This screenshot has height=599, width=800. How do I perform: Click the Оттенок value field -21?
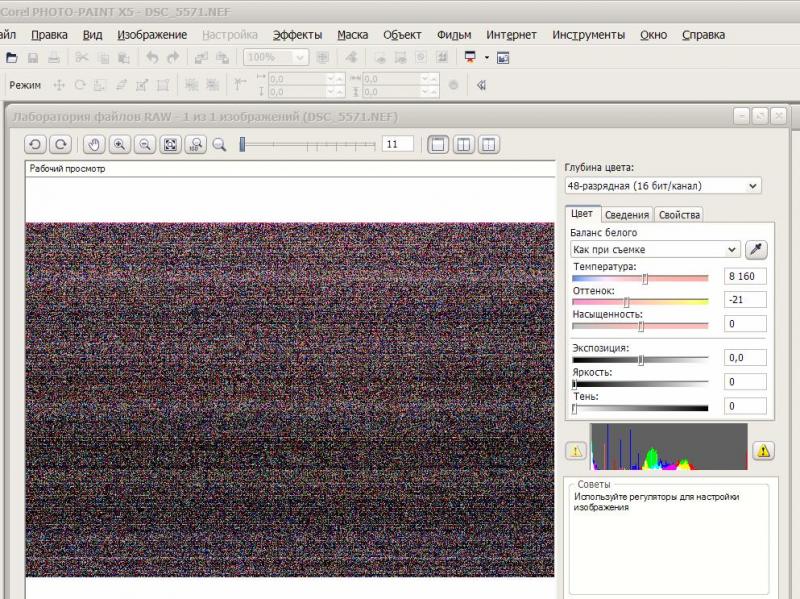click(x=745, y=300)
